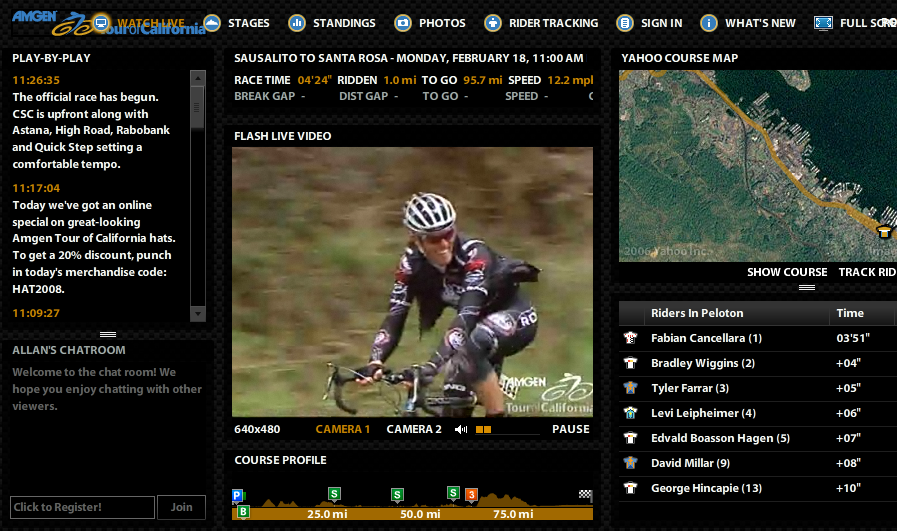Screen dimensions: 897x531
Task: Select rider David Millar (9)
Action: tap(690, 463)
